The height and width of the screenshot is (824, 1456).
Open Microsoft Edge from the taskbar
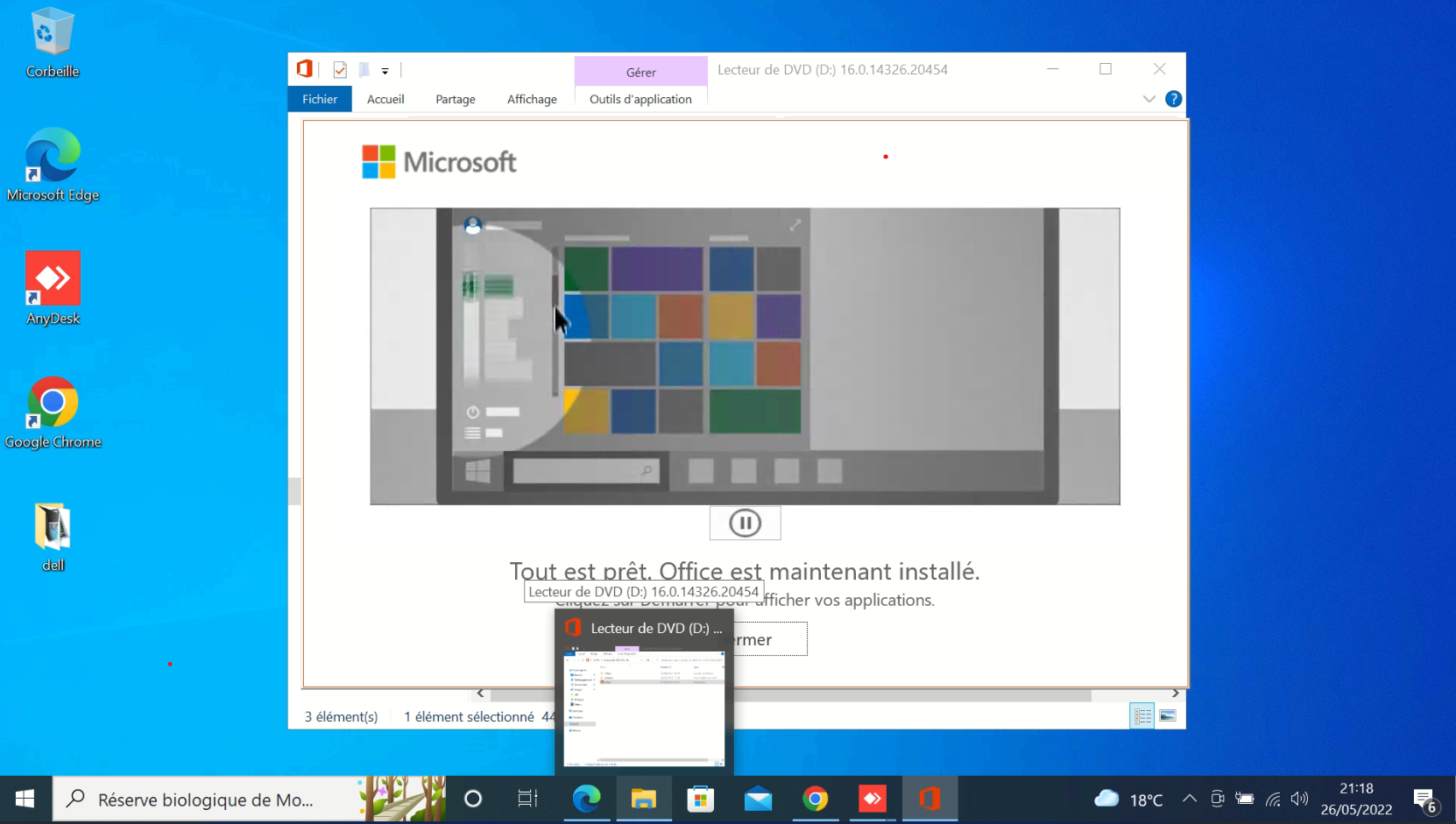coord(586,799)
